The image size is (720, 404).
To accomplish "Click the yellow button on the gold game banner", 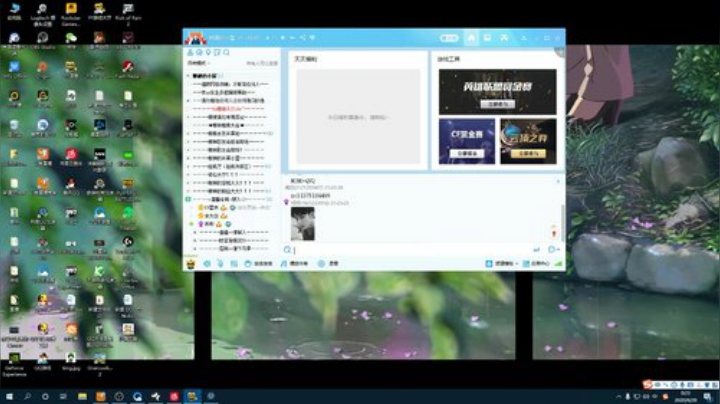I will pyautogui.click(x=529, y=153).
